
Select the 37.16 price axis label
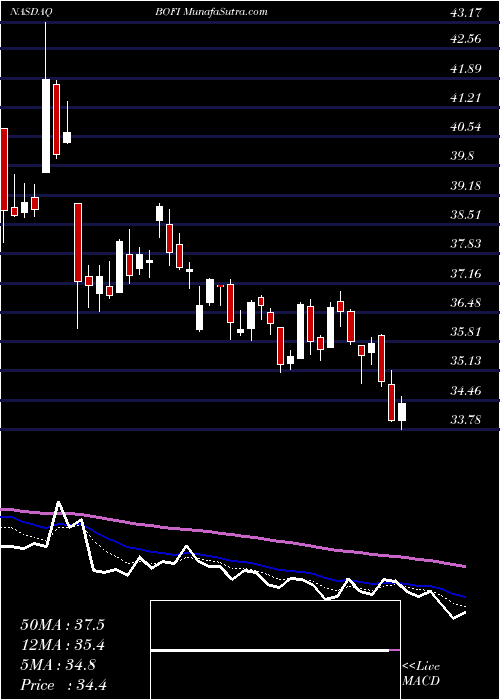point(466,274)
